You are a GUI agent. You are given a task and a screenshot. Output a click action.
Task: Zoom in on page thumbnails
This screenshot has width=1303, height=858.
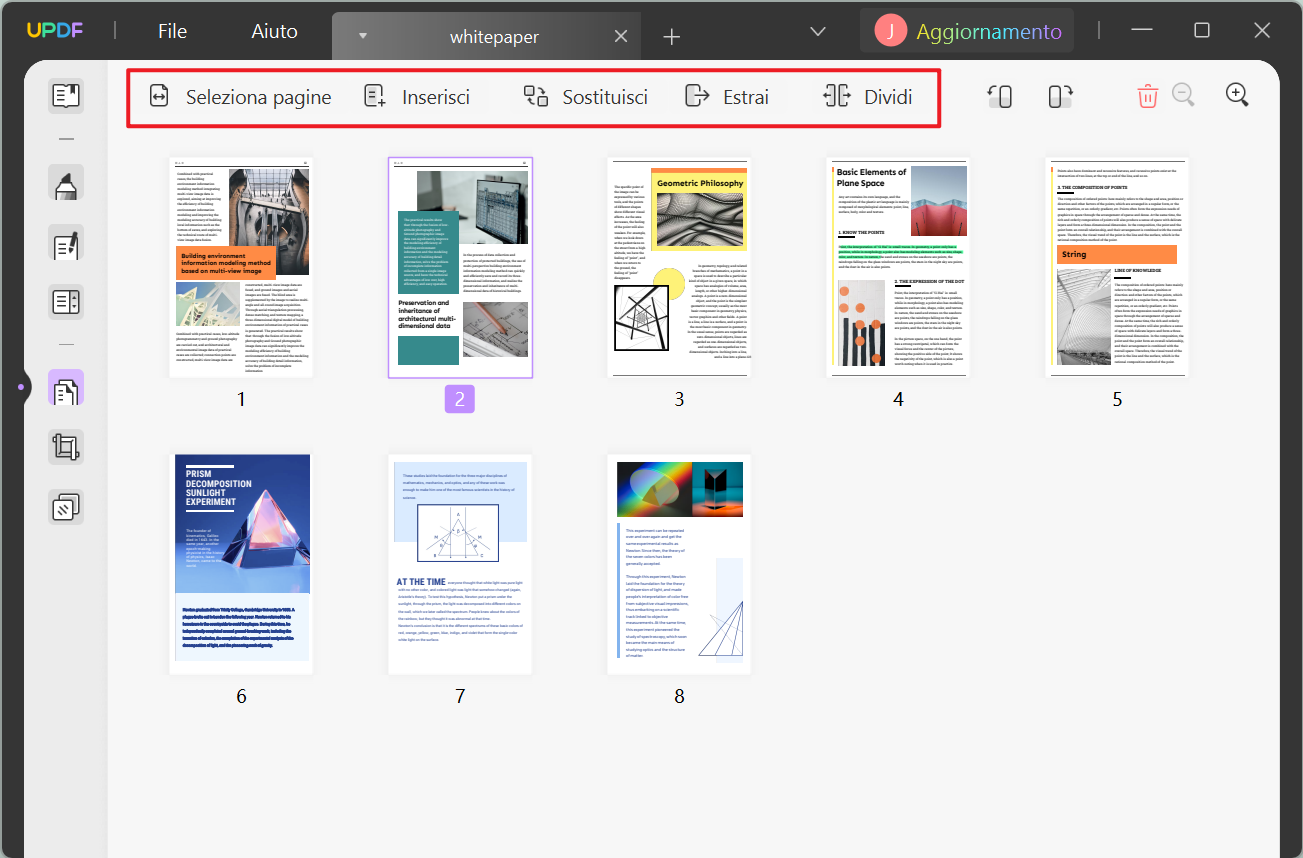pos(1237,95)
